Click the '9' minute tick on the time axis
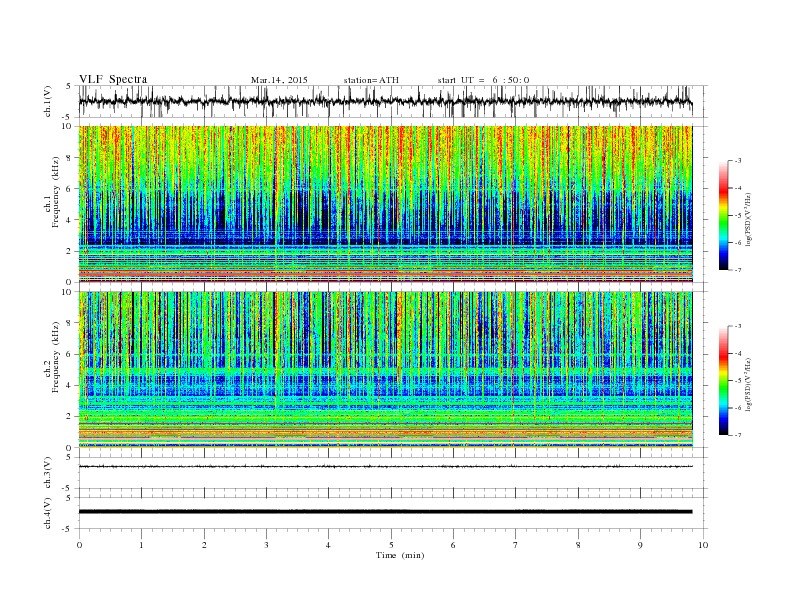Viewport: 792px width, 612px height. (x=640, y=545)
